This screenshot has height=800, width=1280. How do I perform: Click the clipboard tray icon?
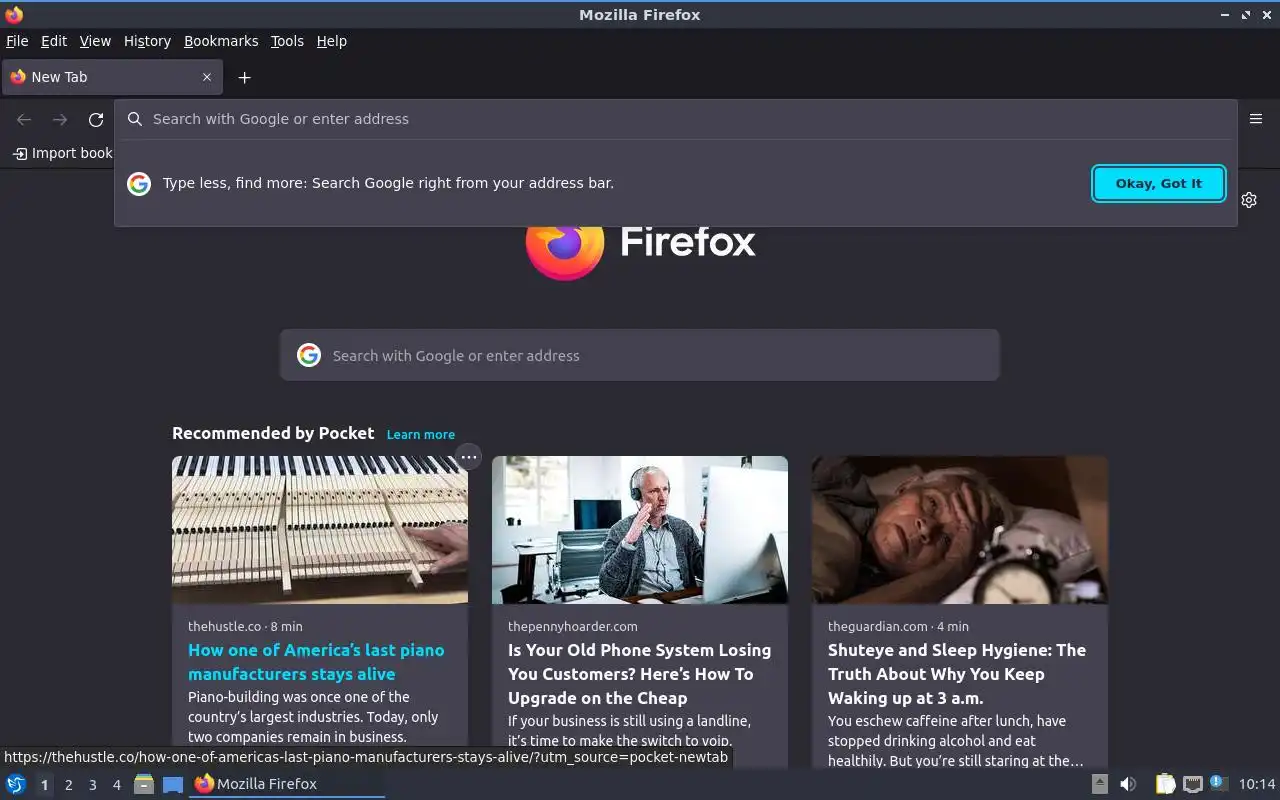coord(1165,784)
